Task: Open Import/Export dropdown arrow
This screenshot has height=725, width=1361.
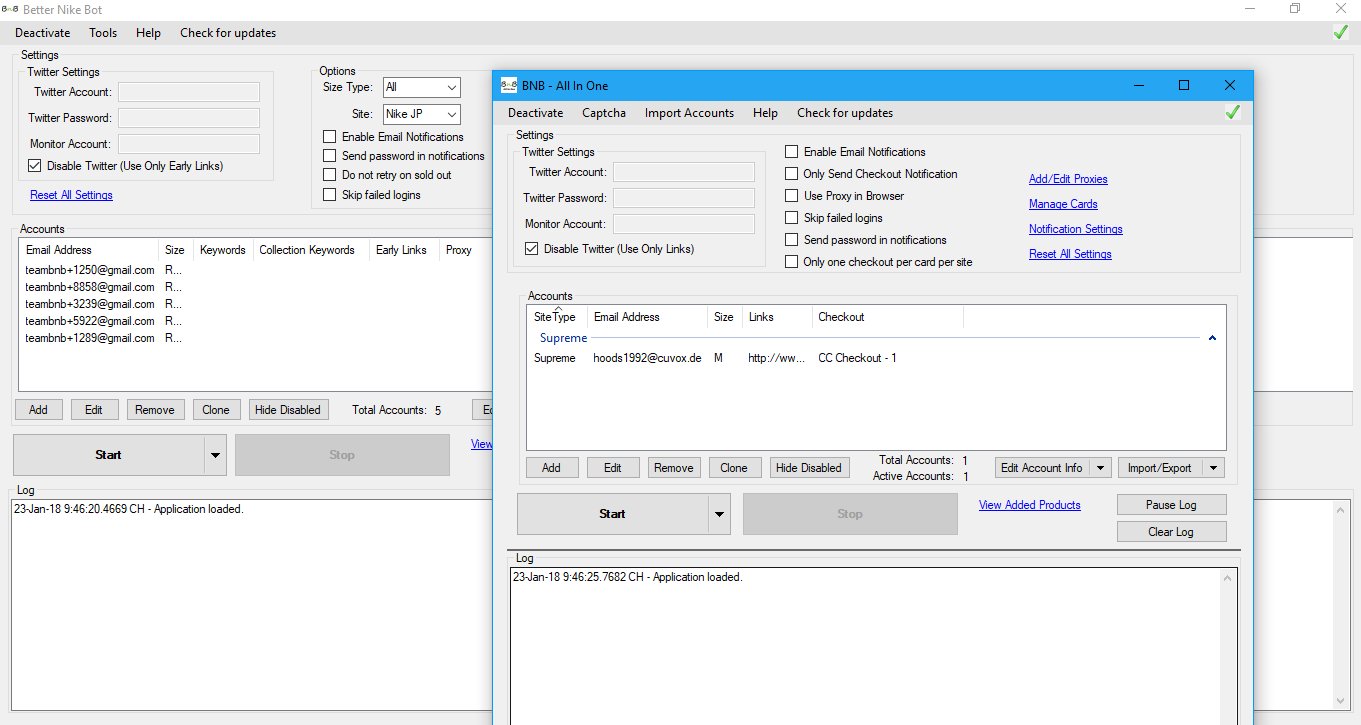Action: 1213,468
